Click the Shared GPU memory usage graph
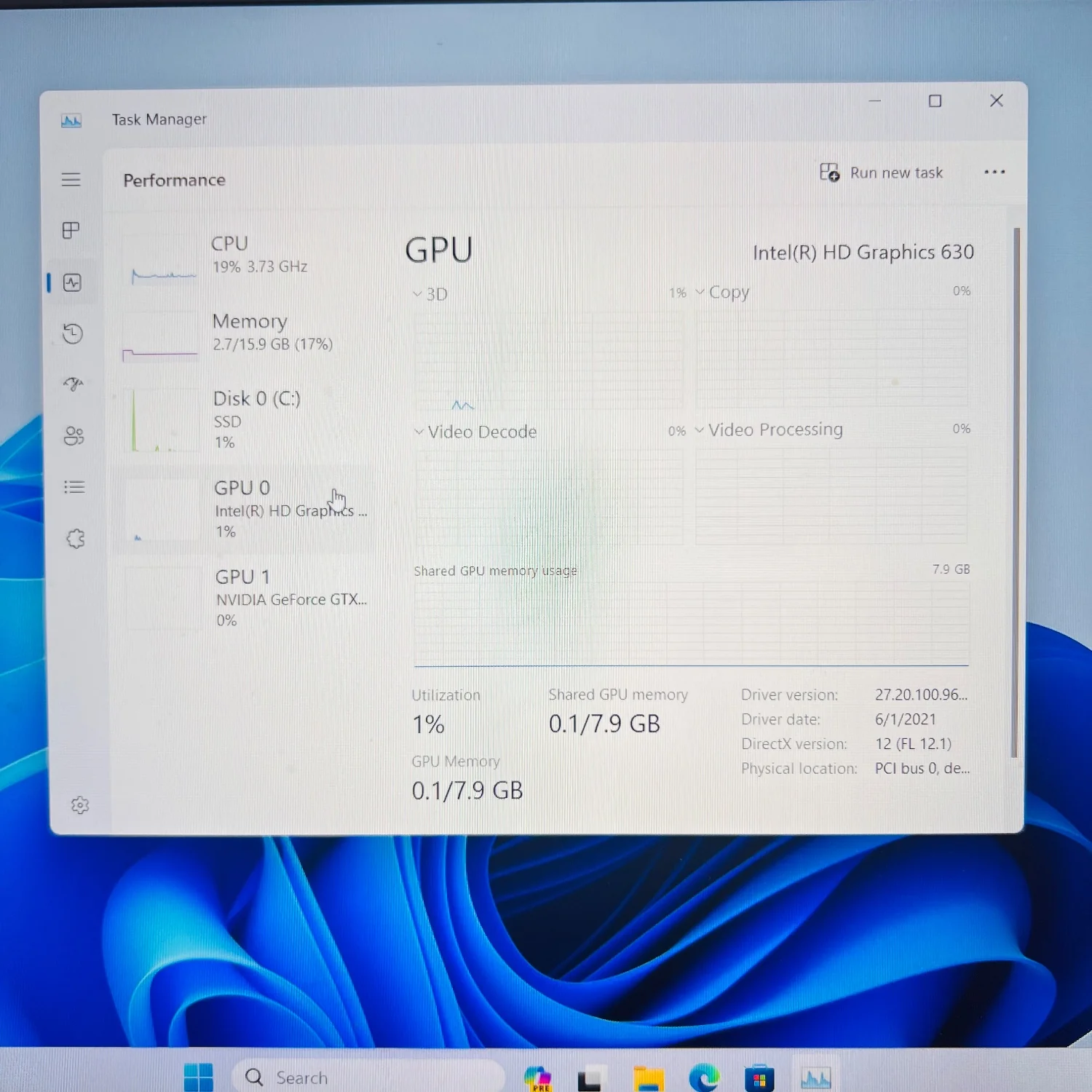The height and width of the screenshot is (1092, 1092). [692, 623]
